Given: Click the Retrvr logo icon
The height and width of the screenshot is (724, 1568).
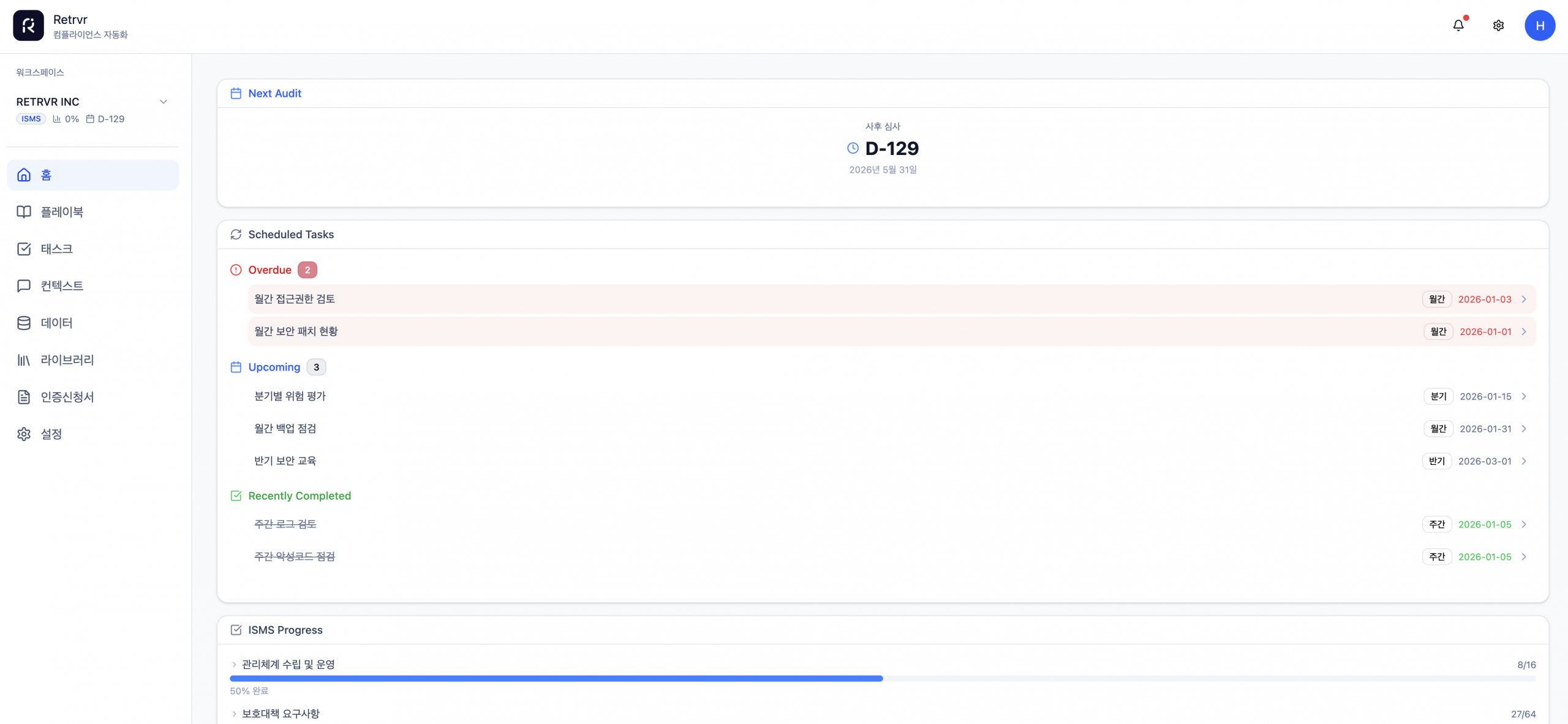Looking at the screenshot, I should 28,25.
